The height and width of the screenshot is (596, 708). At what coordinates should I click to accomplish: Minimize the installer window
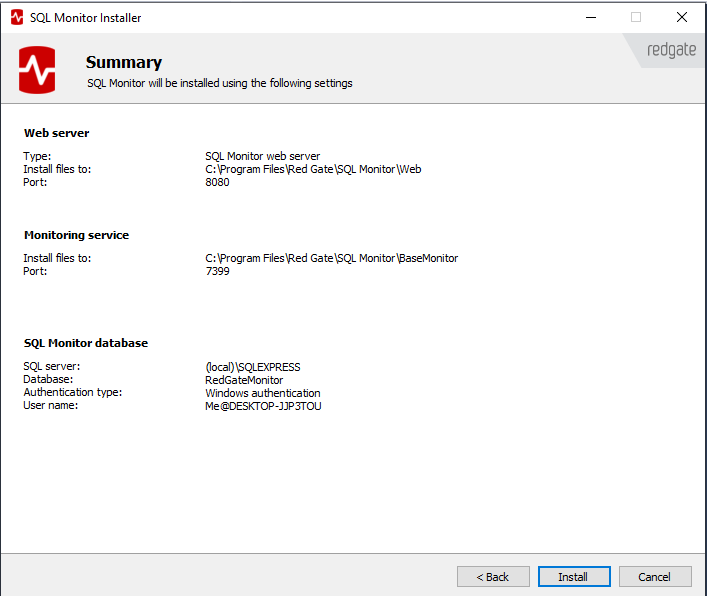click(x=591, y=17)
